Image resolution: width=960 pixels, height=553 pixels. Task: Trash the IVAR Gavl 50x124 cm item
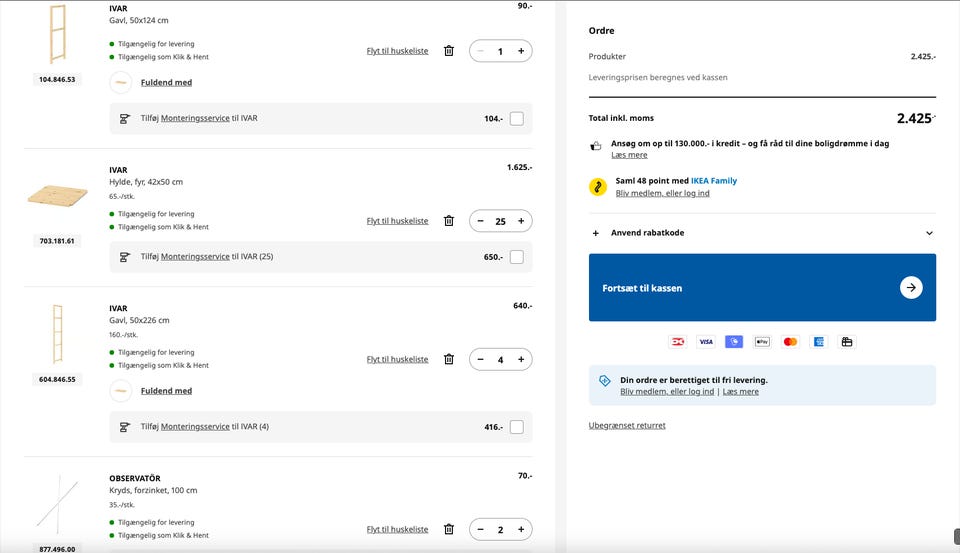449,51
